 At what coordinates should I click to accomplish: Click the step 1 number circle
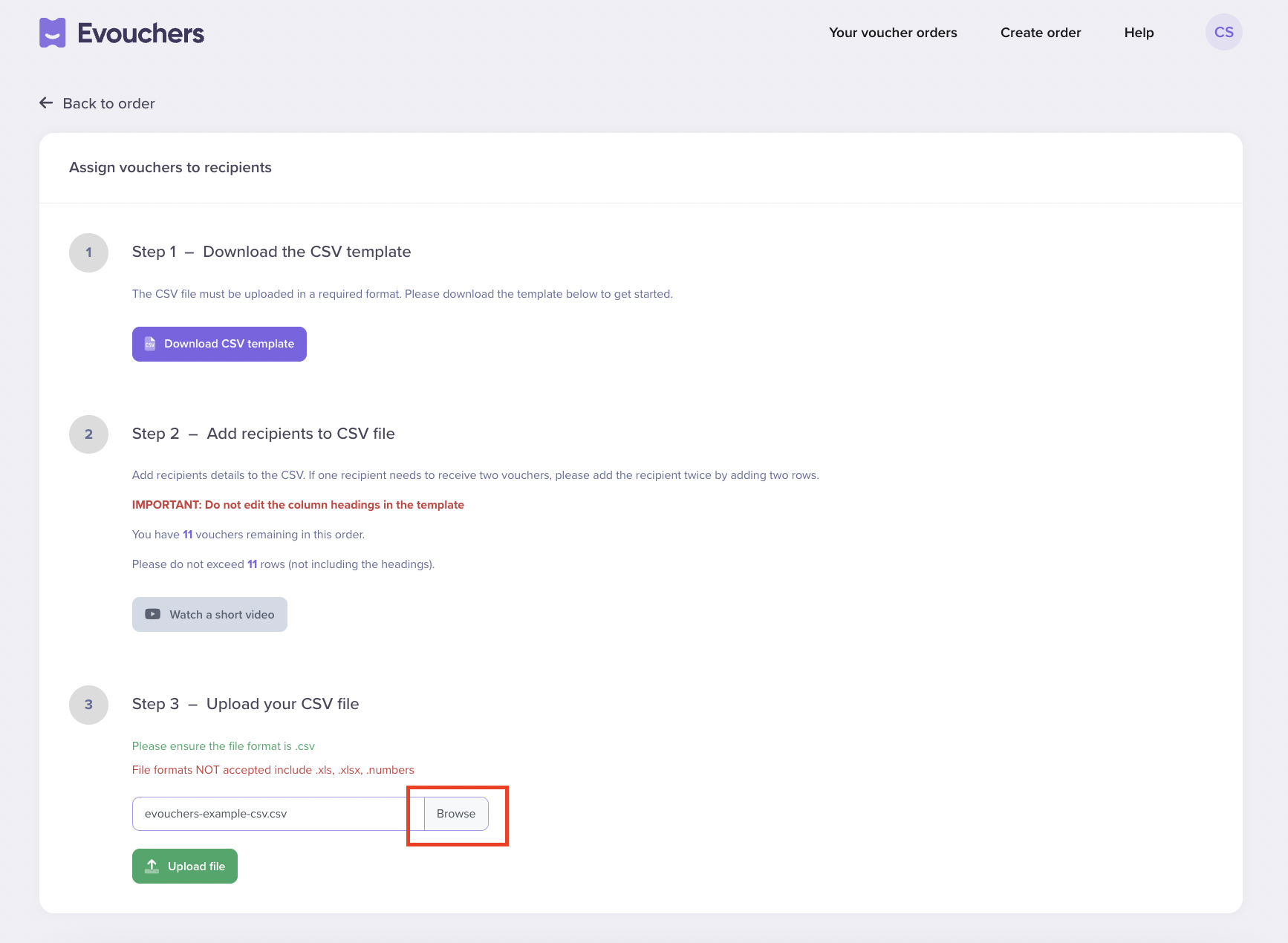click(x=88, y=252)
